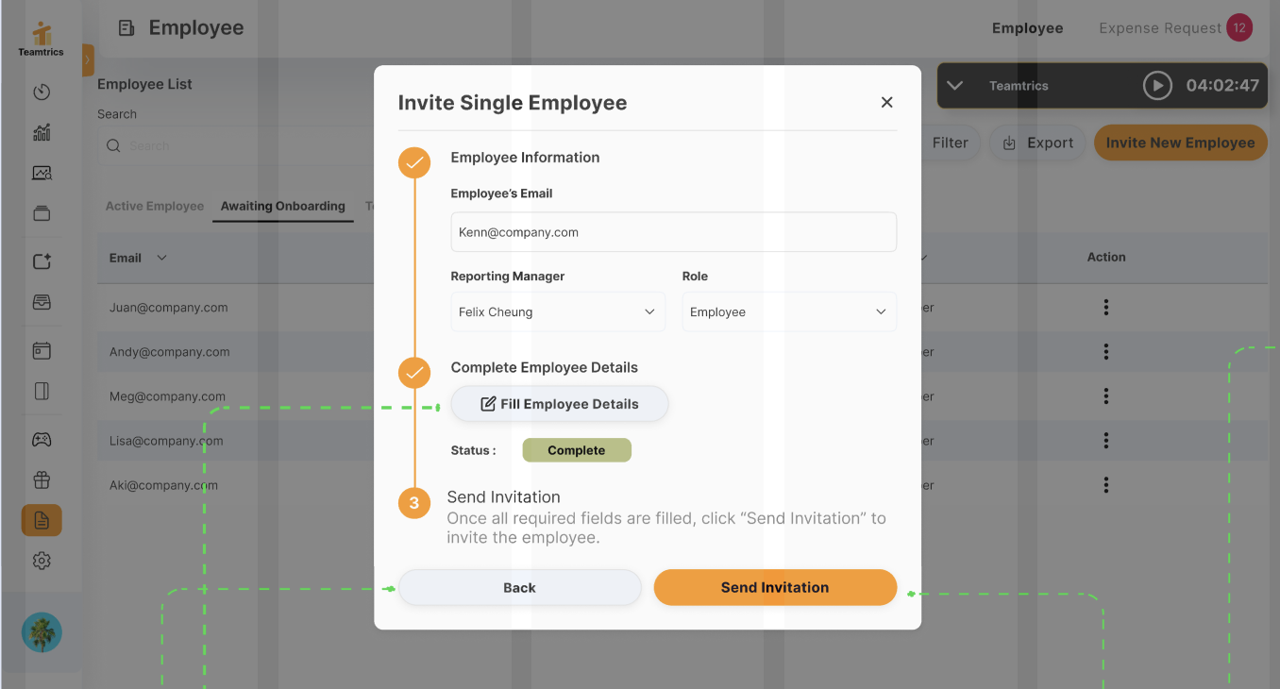Select the calendar icon in the sidebar
1280x689 pixels.
[x=41, y=350]
